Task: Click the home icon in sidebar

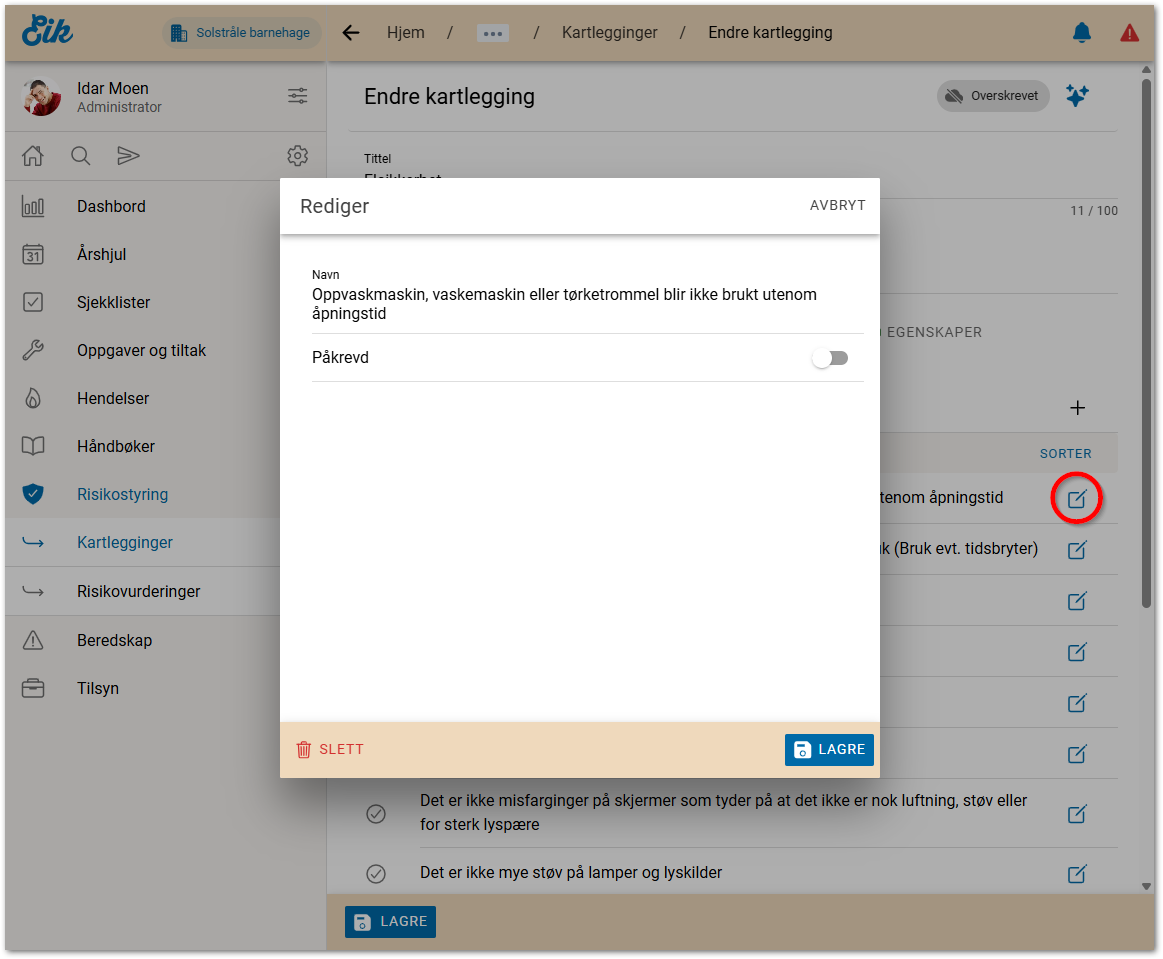Action: pyautogui.click(x=33, y=156)
